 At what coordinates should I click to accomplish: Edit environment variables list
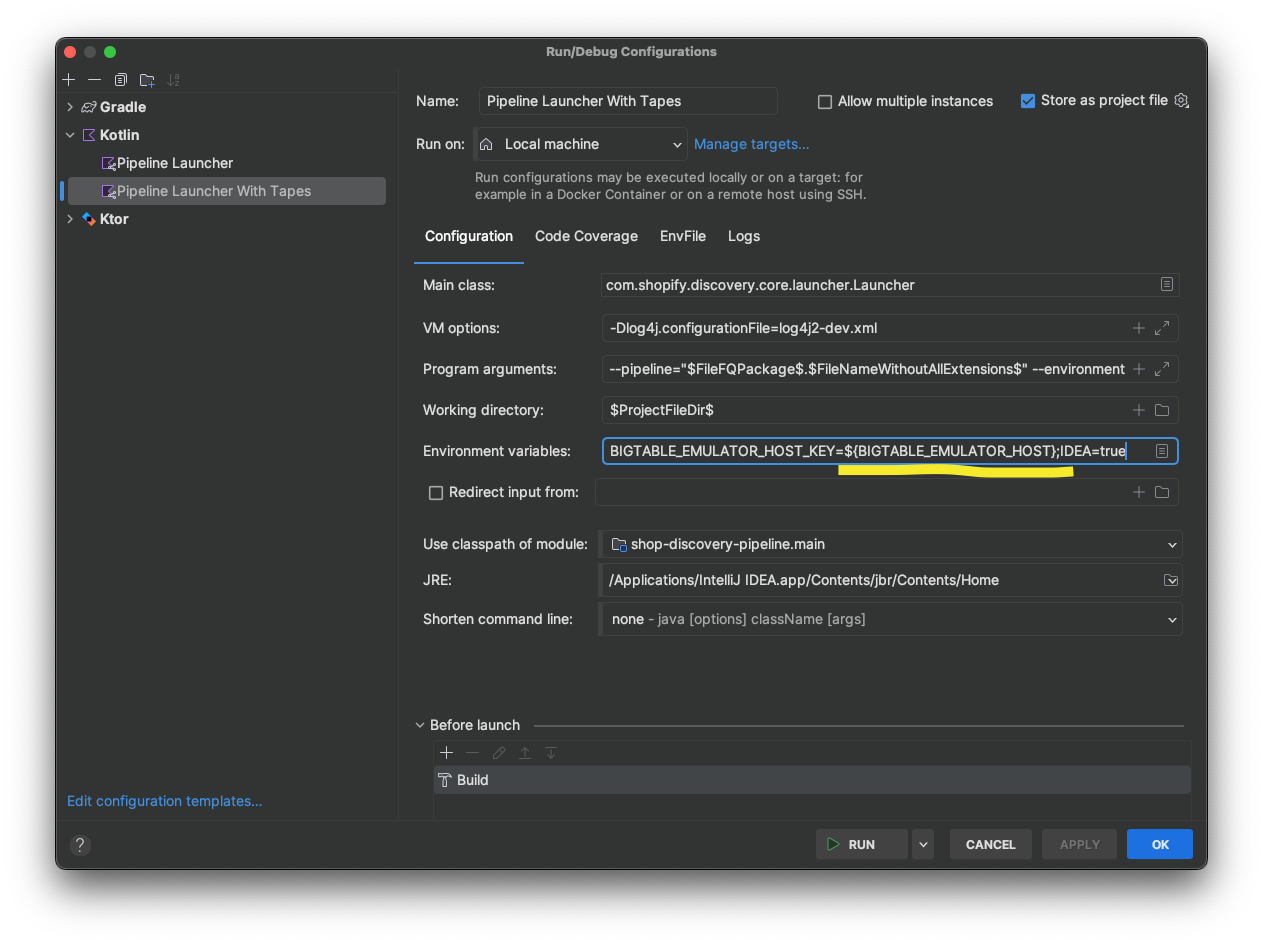(1162, 451)
